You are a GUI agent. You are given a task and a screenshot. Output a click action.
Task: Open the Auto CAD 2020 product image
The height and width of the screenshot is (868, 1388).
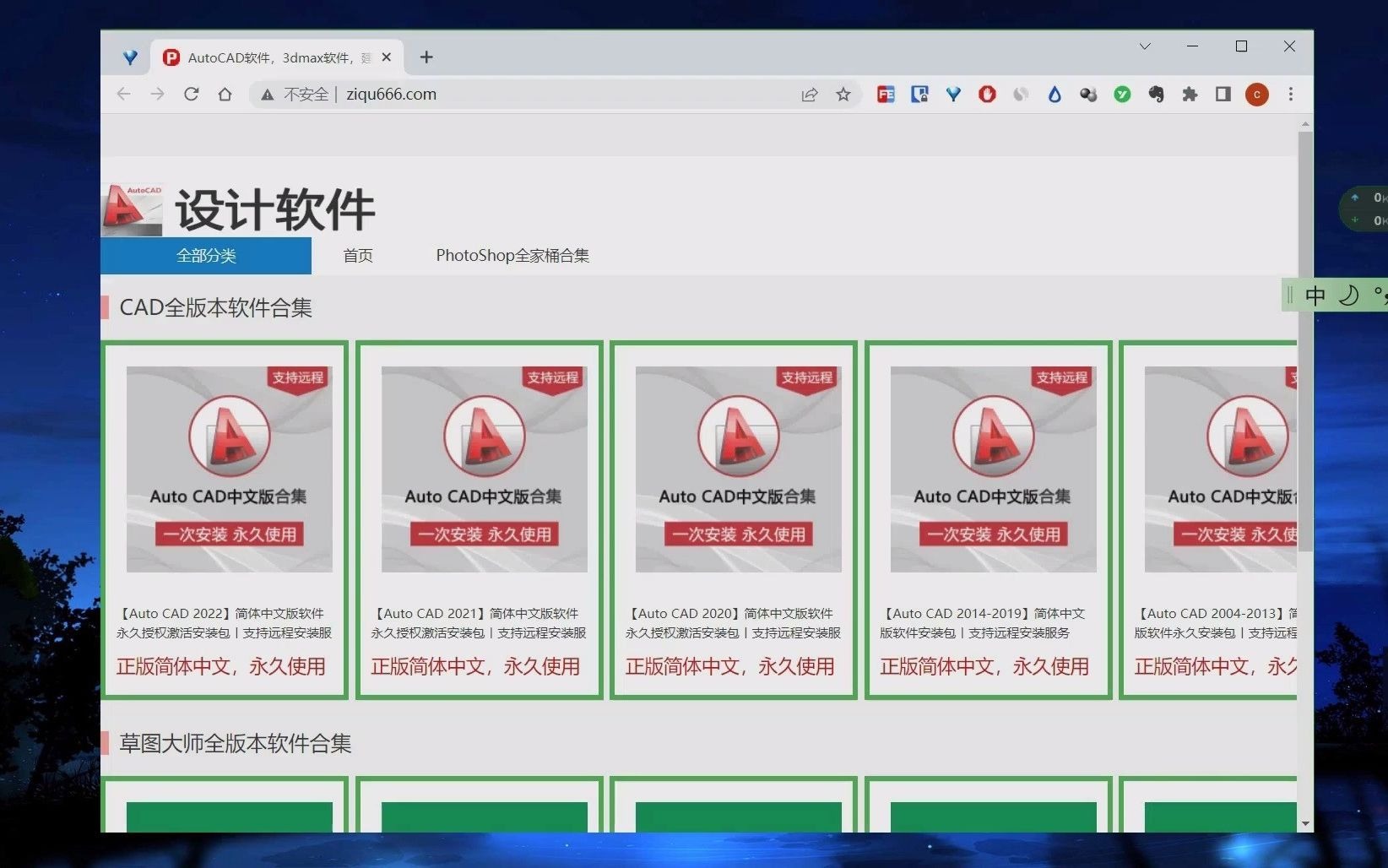pos(739,469)
